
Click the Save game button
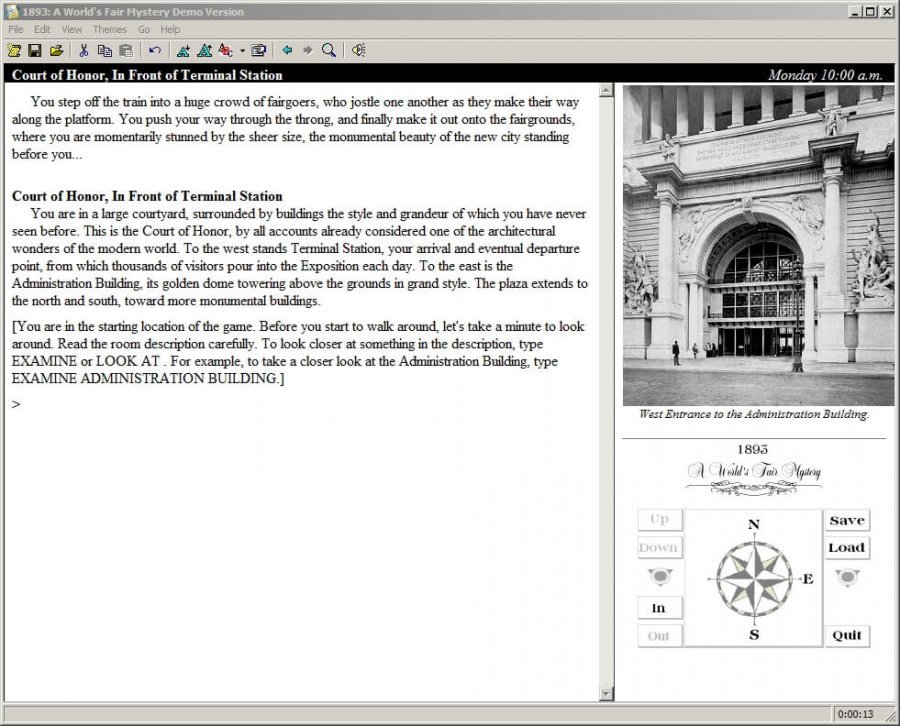click(x=847, y=521)
